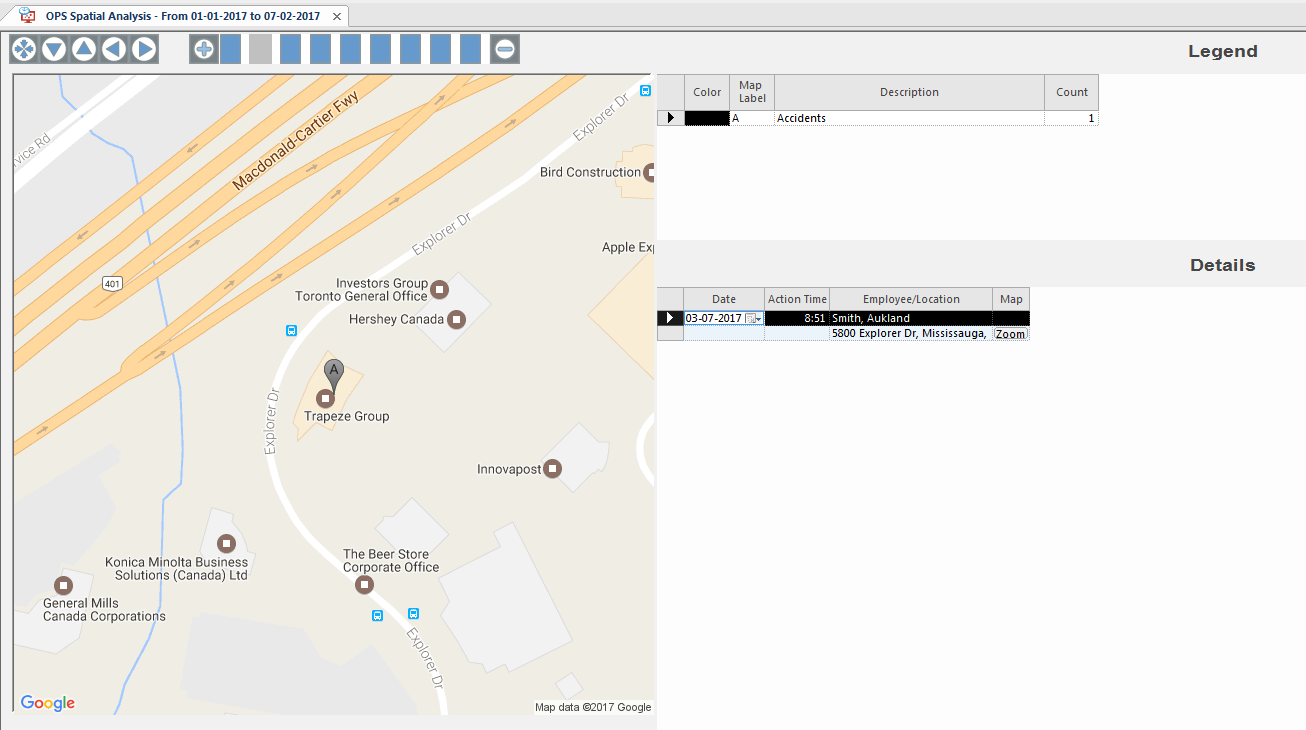Image resolution: width=1306 pixels, height=730 pixels.
Task: Select the black color swatch for Accidents
Action: click(706, 117)
